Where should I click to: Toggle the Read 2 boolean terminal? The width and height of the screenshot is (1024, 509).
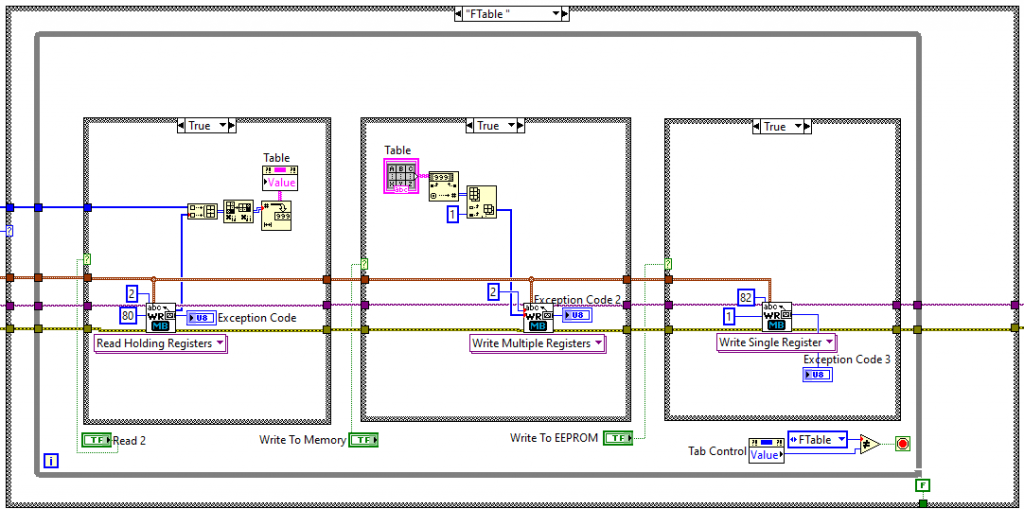(96, 440)
